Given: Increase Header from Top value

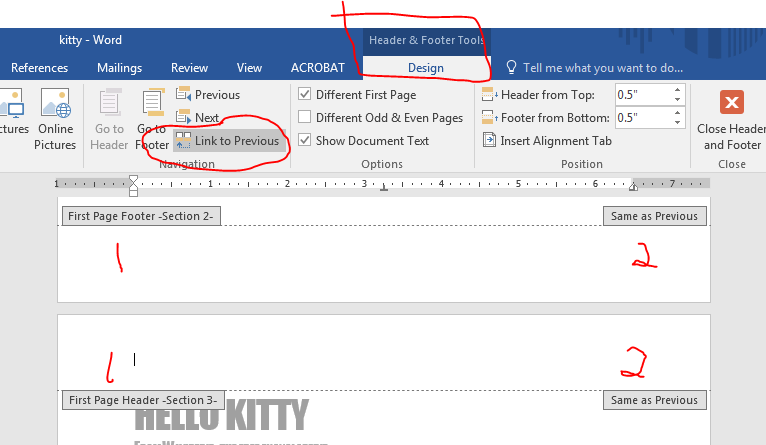Looking at the screenshot, I should pos(678,90).
